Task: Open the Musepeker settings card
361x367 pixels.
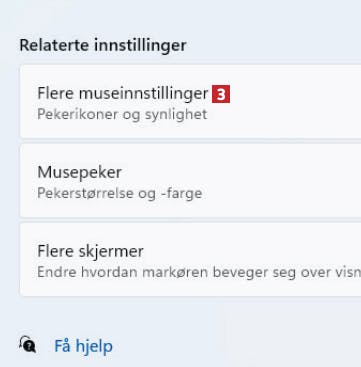Action: [x=190, y=180]
